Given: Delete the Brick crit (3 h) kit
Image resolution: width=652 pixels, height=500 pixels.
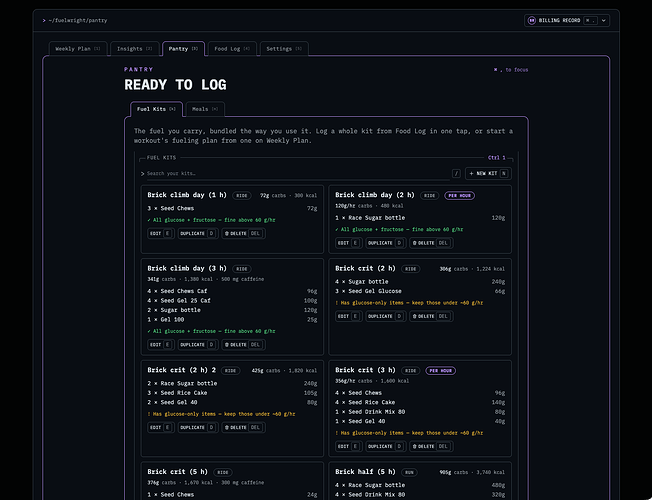Looking at the screenshot, I should click(x=431, y=446).
